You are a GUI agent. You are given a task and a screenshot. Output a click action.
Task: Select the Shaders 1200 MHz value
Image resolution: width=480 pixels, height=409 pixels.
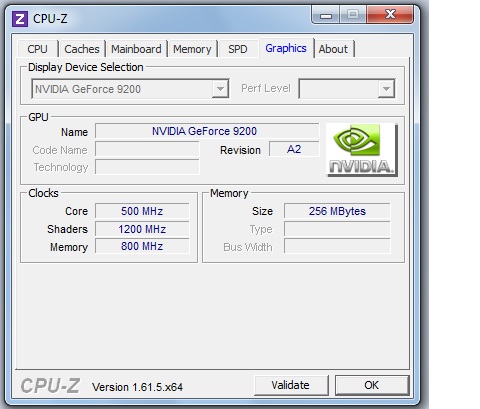click(142, 229)
